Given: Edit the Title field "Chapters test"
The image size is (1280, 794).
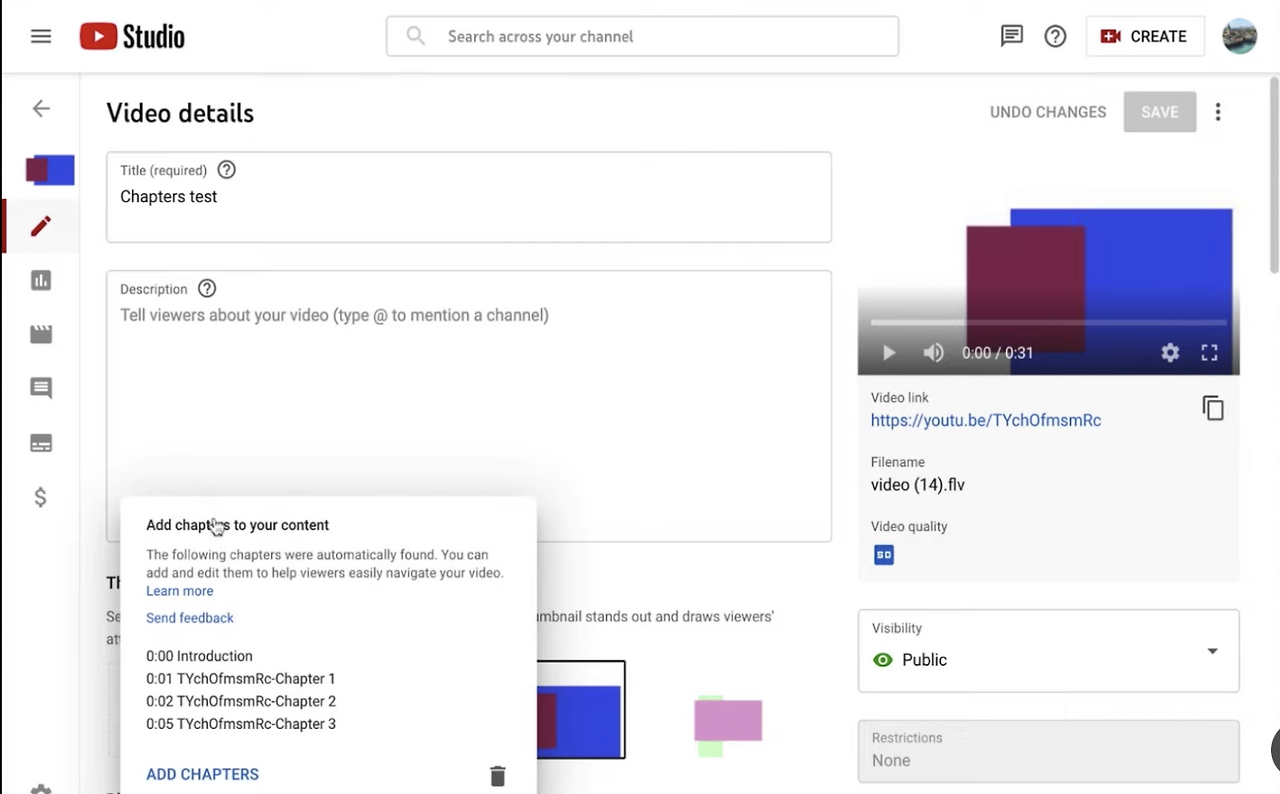Looking at the screenshot, I should (469, 197).
